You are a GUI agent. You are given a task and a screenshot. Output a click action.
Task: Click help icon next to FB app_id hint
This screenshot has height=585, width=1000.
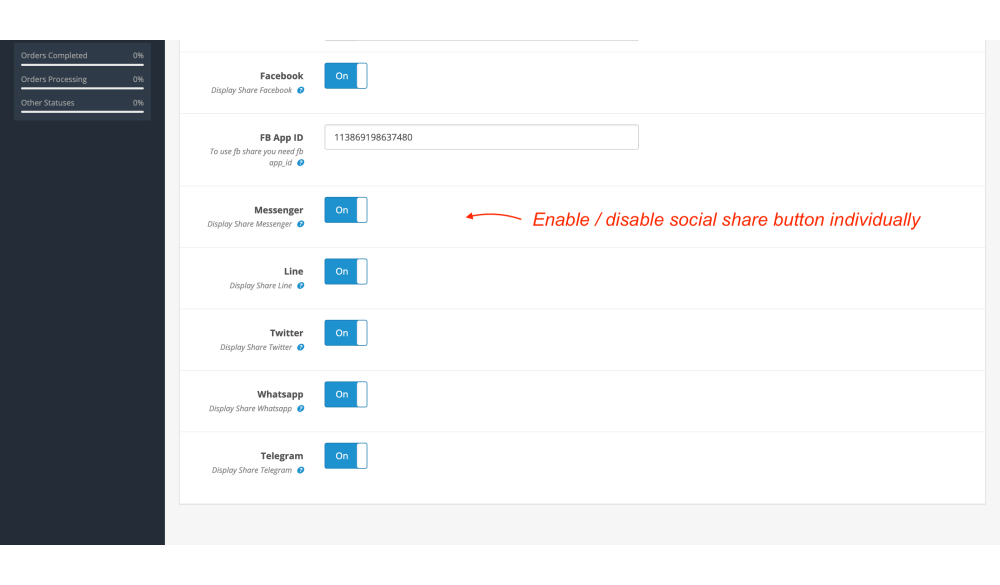(x=300, y=163)
